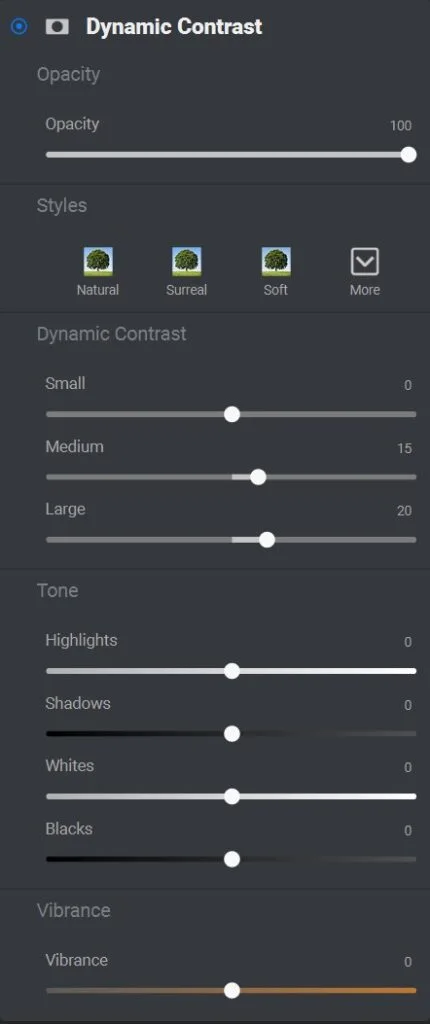Apply the Soft style preset
The height and width of the screenshot is (1024, 430).
276,271
